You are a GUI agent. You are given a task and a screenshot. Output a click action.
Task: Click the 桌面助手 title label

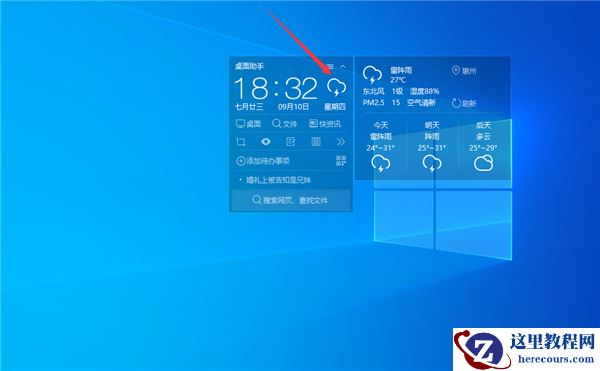click(249, 67)
